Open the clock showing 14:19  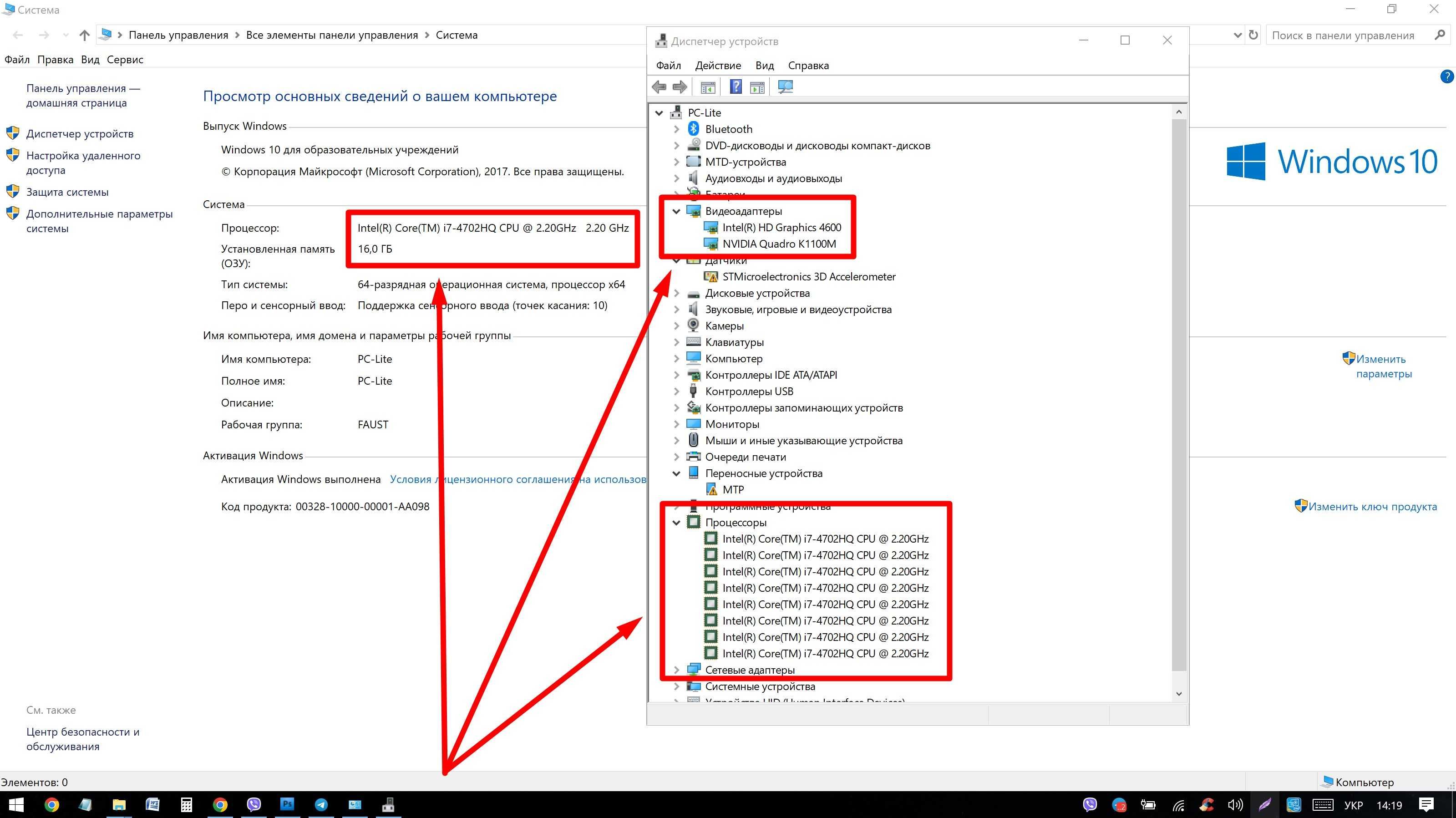click(x=1389, y=805)
